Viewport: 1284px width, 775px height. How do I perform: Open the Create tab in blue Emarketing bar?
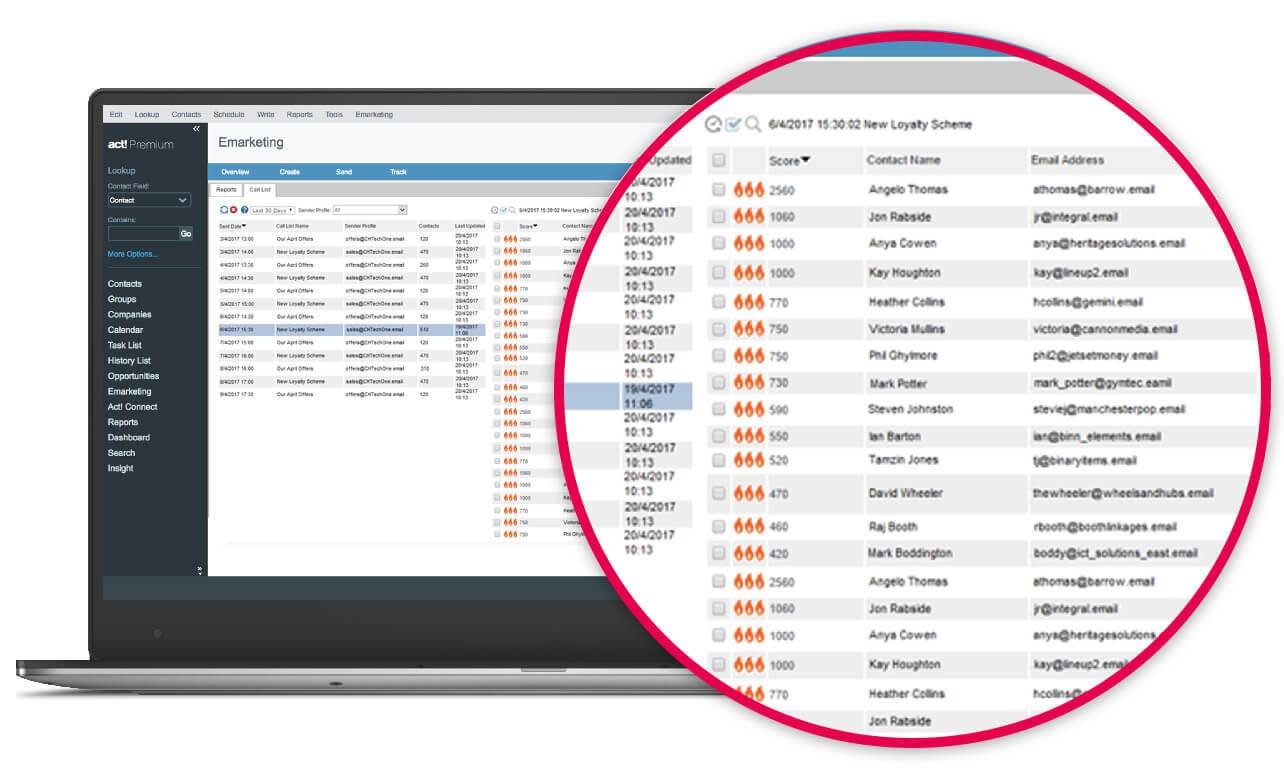click(x=290, y=172)
